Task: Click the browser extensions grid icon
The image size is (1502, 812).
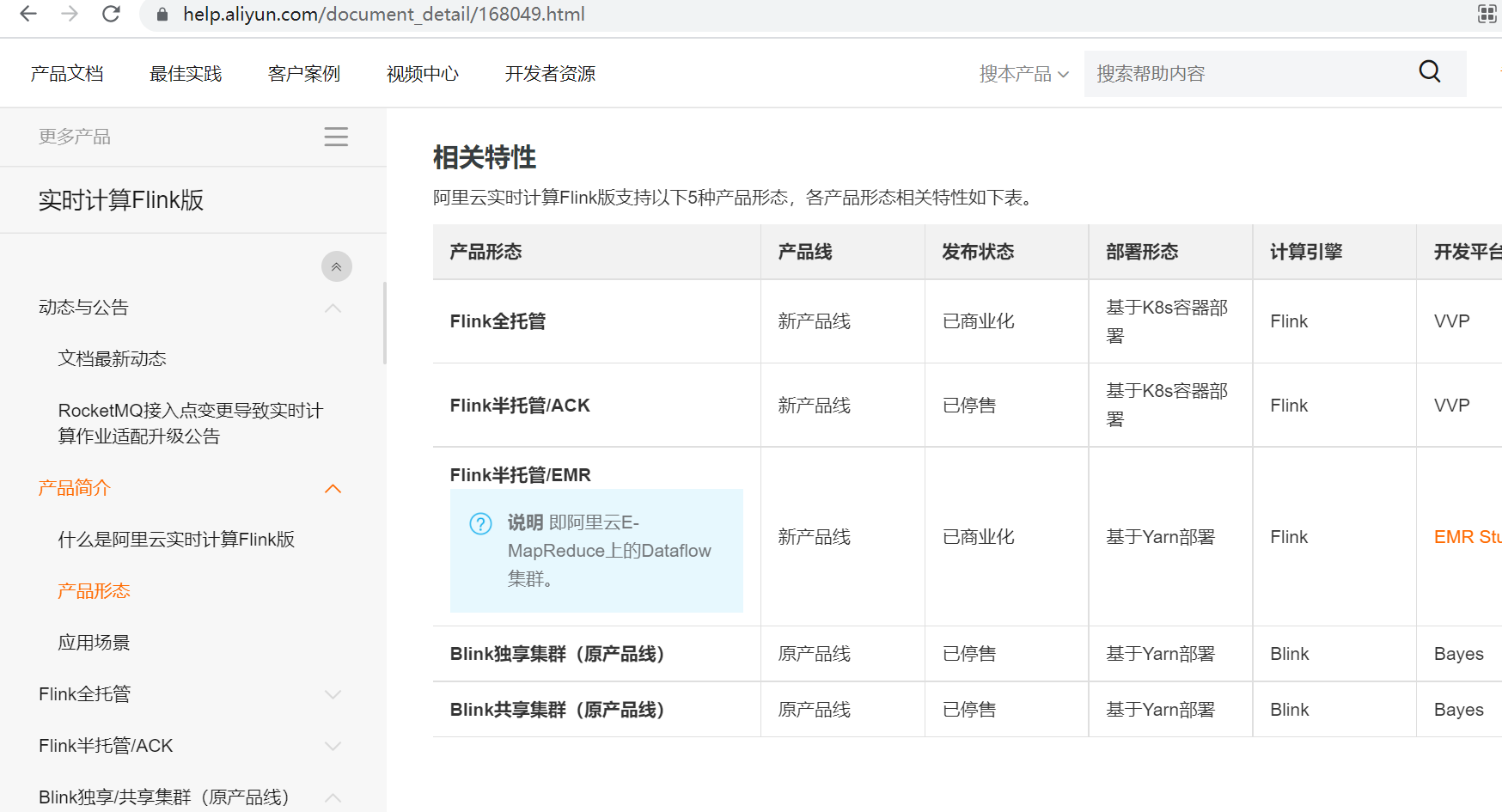Action: [x=1486, y=14]
